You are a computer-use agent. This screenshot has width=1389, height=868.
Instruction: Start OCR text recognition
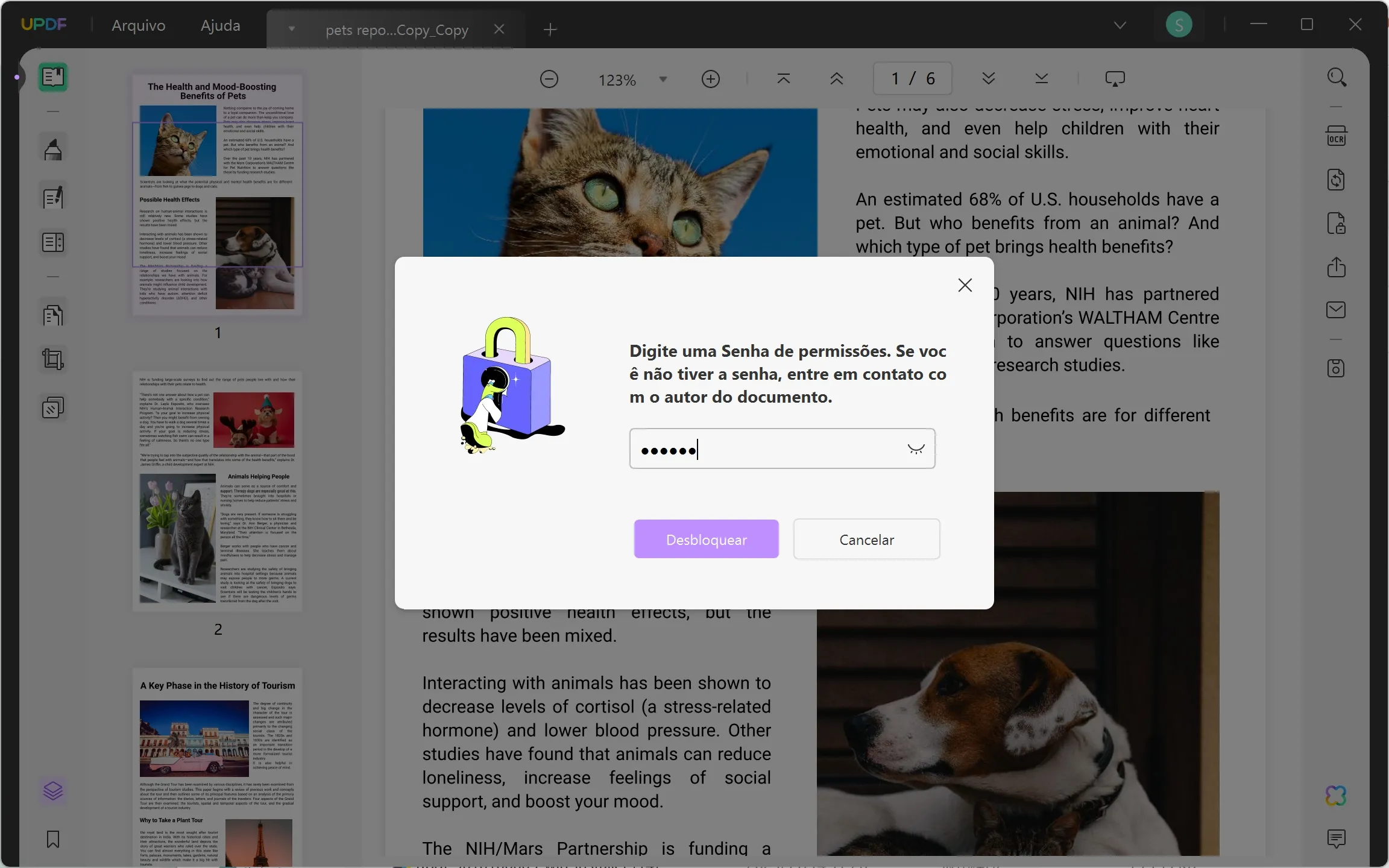[x=1337, y=136]
